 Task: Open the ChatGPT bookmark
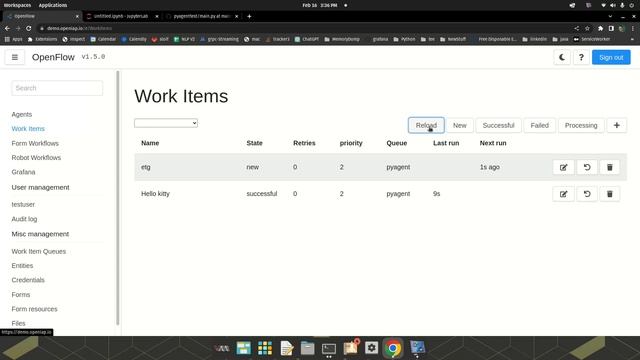(x=307, y=39)
